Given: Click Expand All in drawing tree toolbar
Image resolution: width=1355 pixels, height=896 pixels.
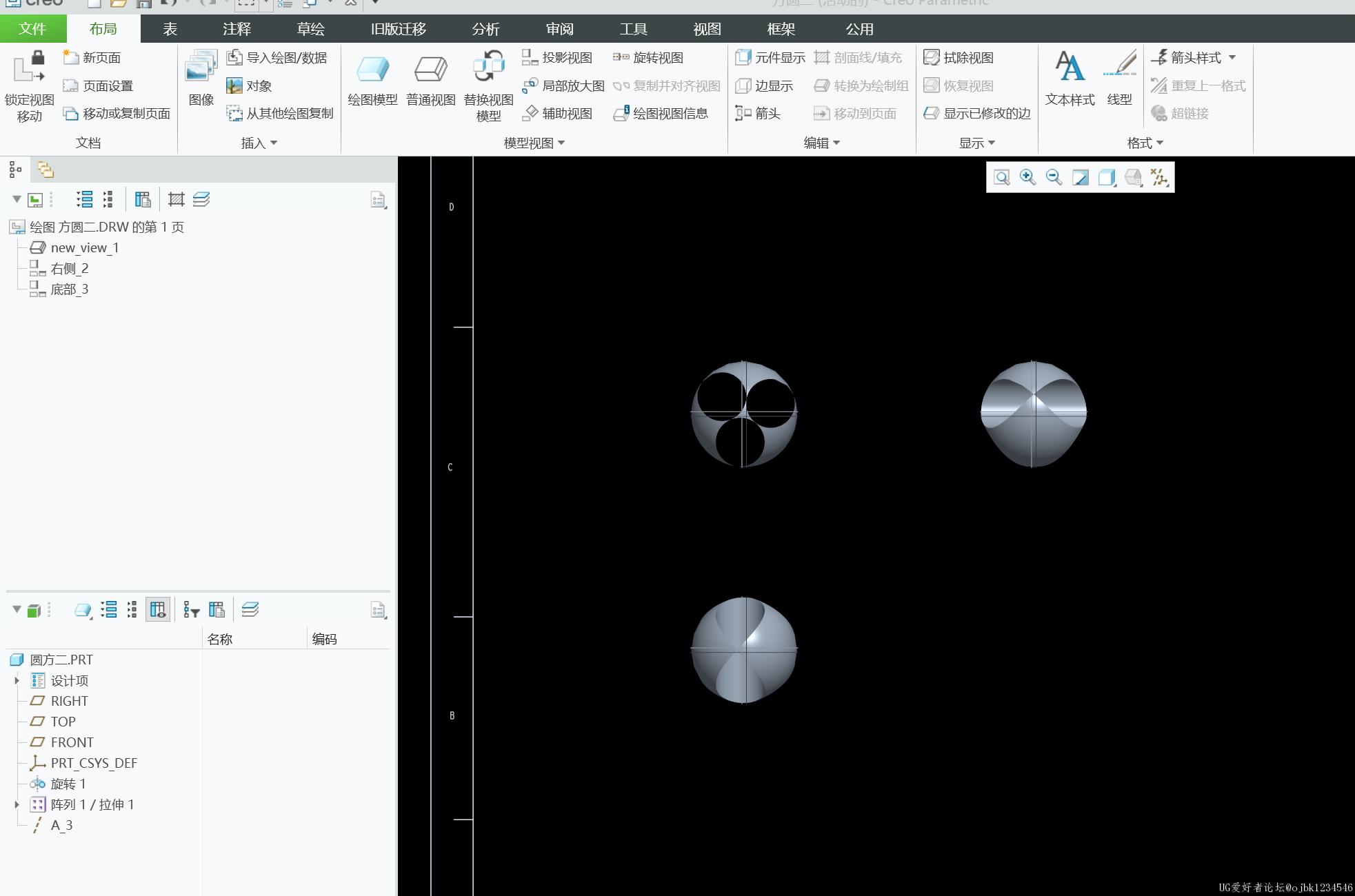Looking at the screenshot, I should pyautogui.click(x=84, y=200).
